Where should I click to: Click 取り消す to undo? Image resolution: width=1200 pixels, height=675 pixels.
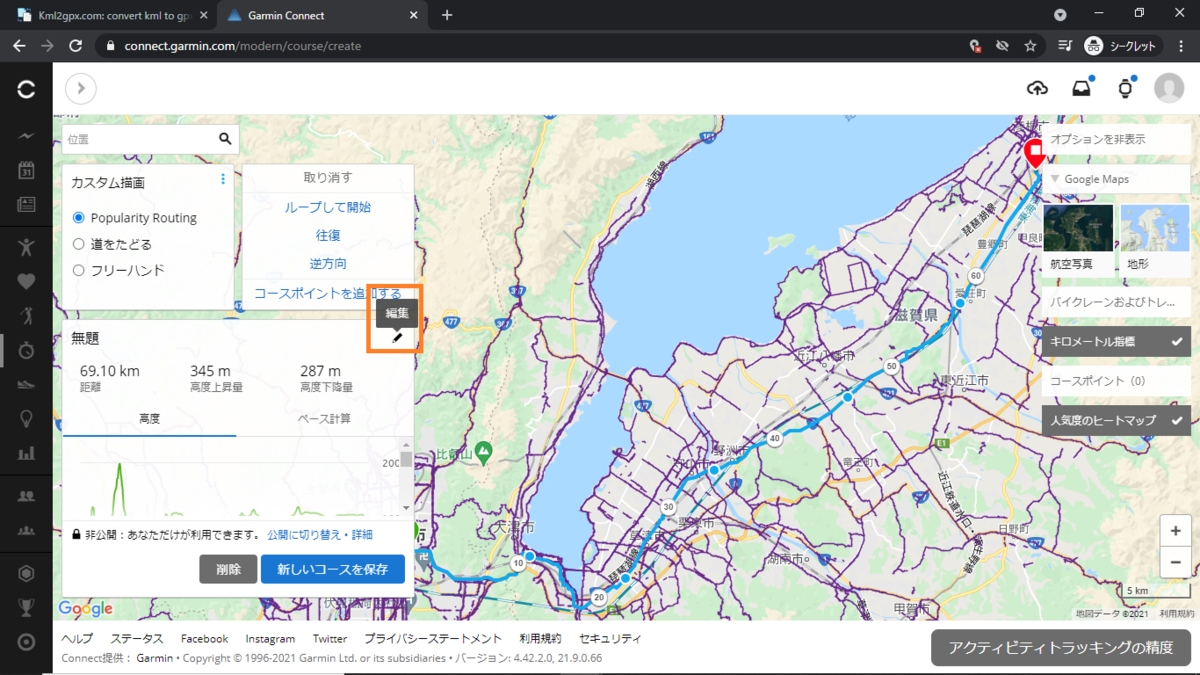click(x=328, y=177)
